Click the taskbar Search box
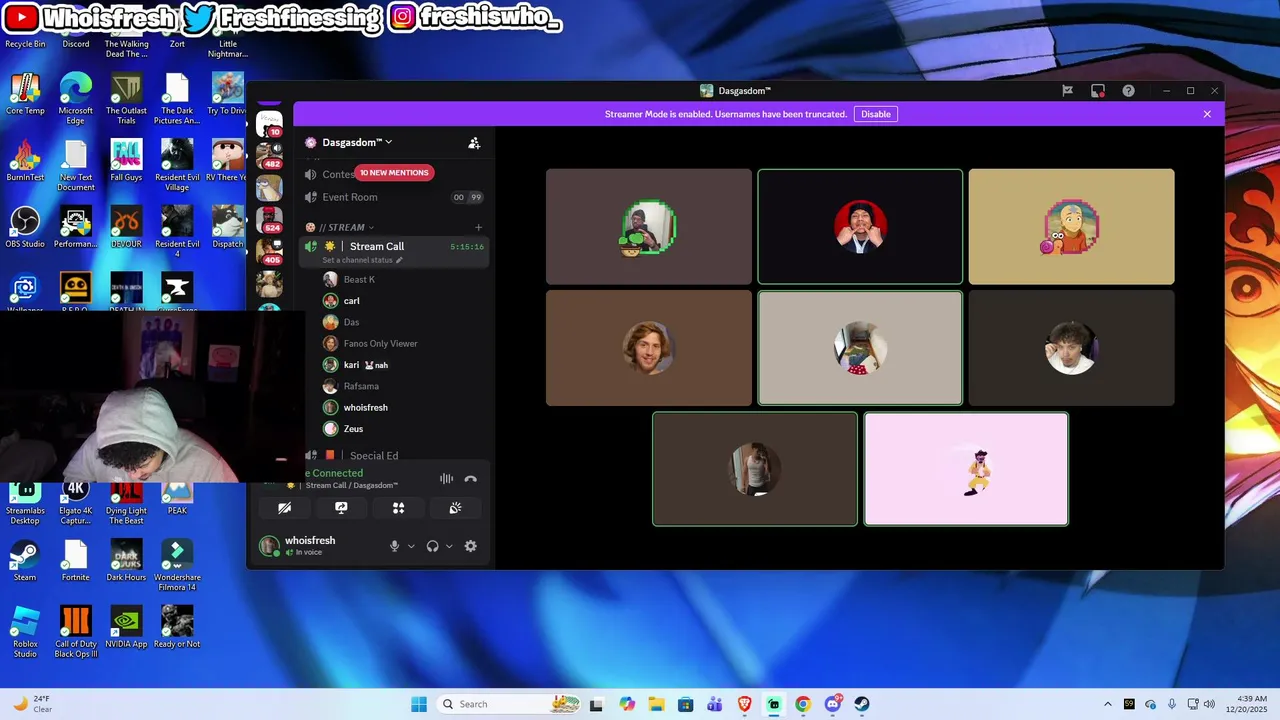This screenshot has width=1280, height=720. point(508,704)
